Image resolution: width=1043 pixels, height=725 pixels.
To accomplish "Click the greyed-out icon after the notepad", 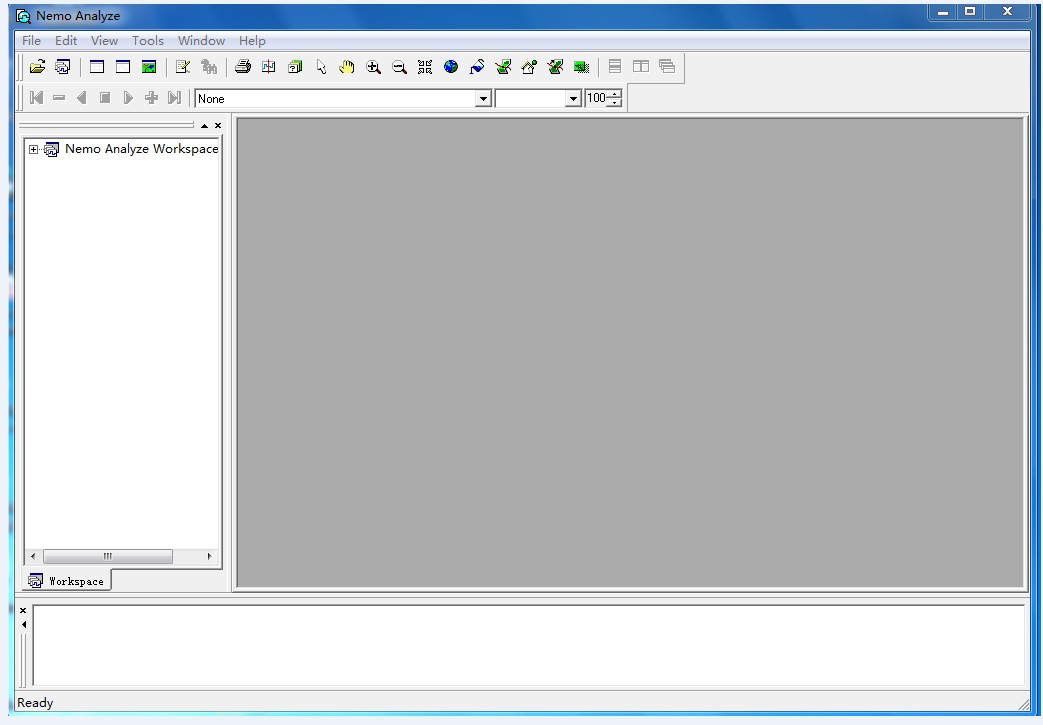I will [x=209, y=67].
